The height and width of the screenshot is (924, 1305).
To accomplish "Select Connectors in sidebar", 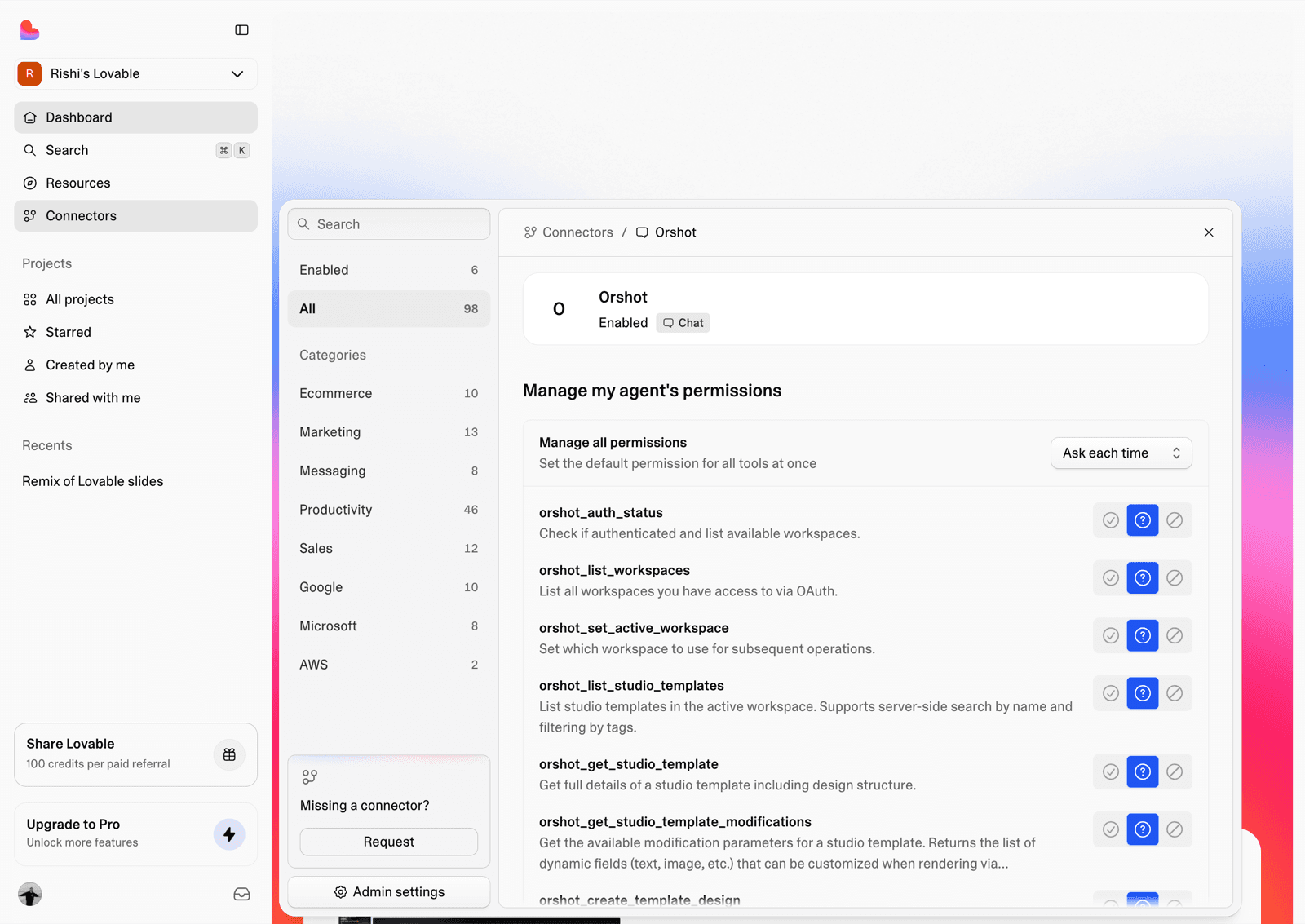I will click(x=136, y=216).
